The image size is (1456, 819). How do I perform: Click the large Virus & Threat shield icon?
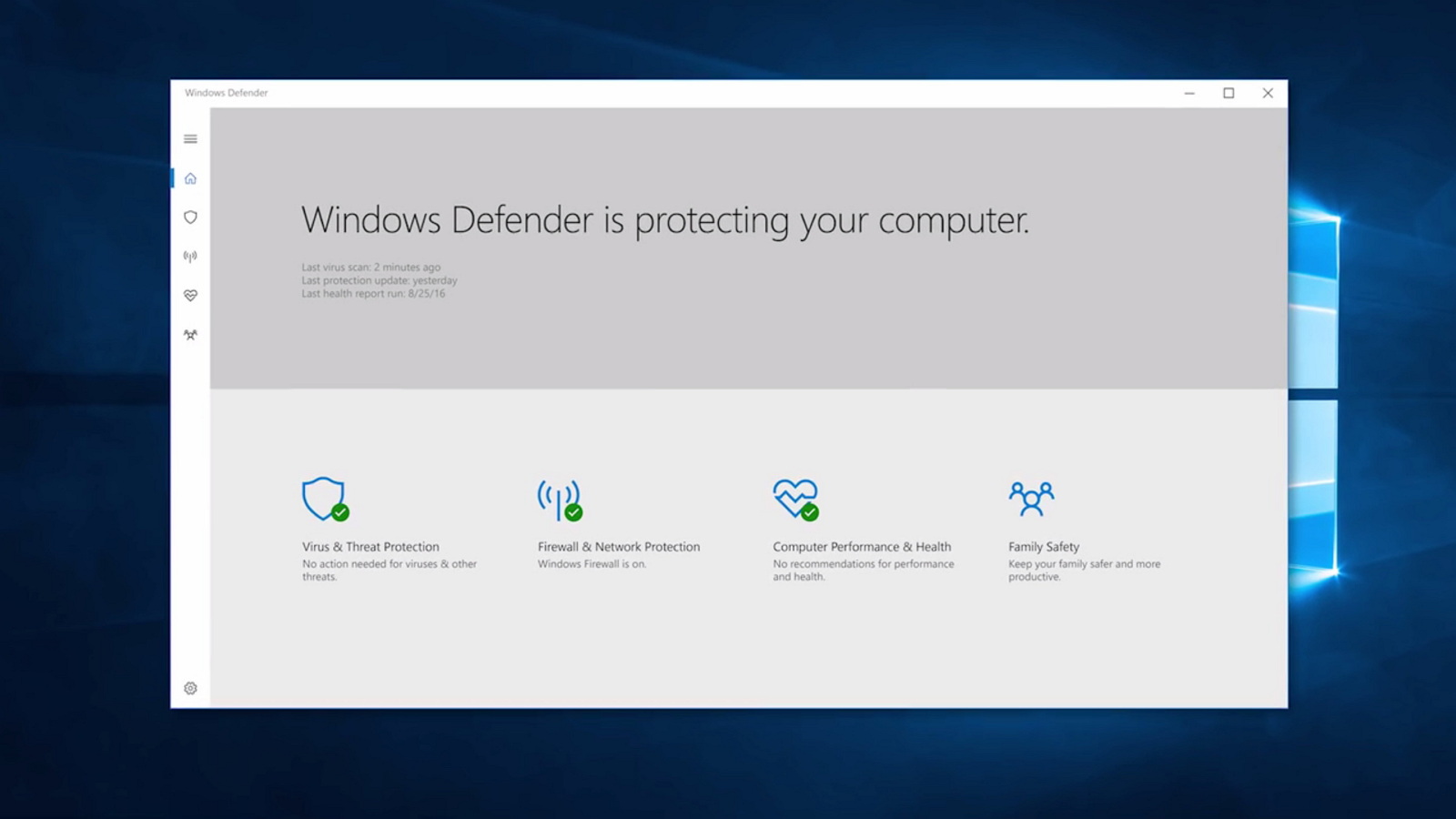click(325, 499)
